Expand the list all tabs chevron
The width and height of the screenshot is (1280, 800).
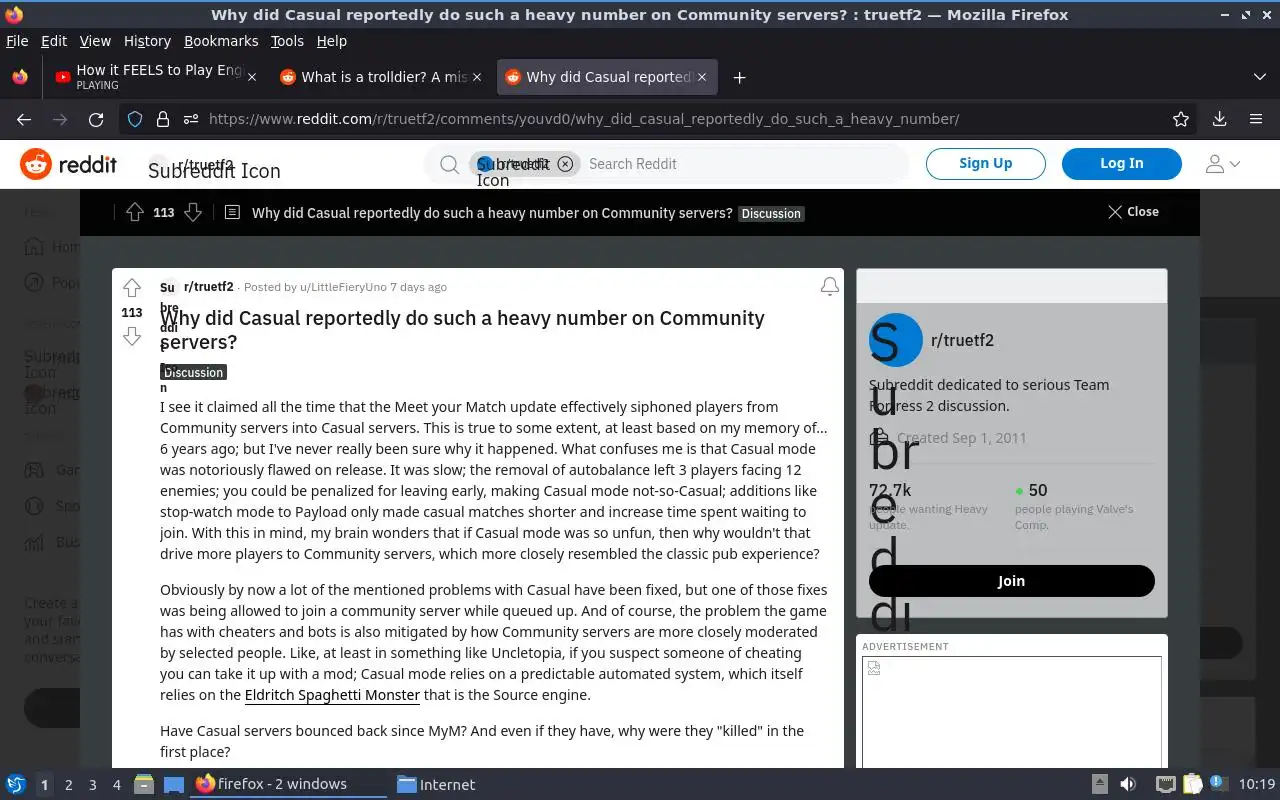point(1259,77)
